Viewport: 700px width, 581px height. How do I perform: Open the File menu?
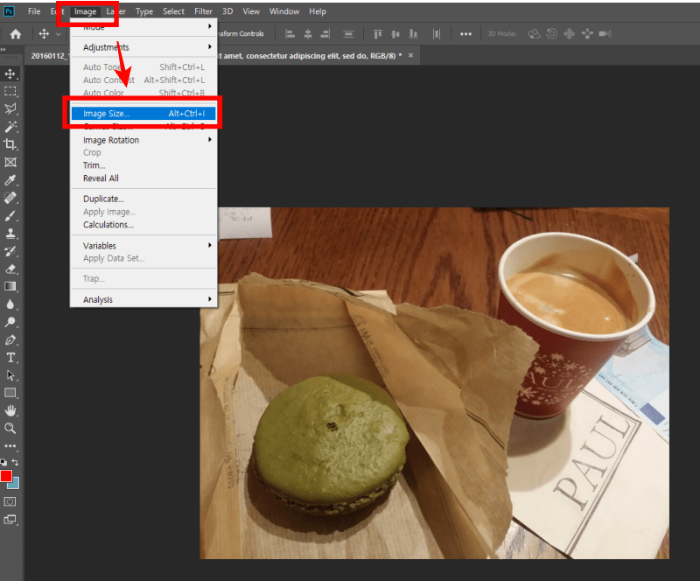[34, 12]
